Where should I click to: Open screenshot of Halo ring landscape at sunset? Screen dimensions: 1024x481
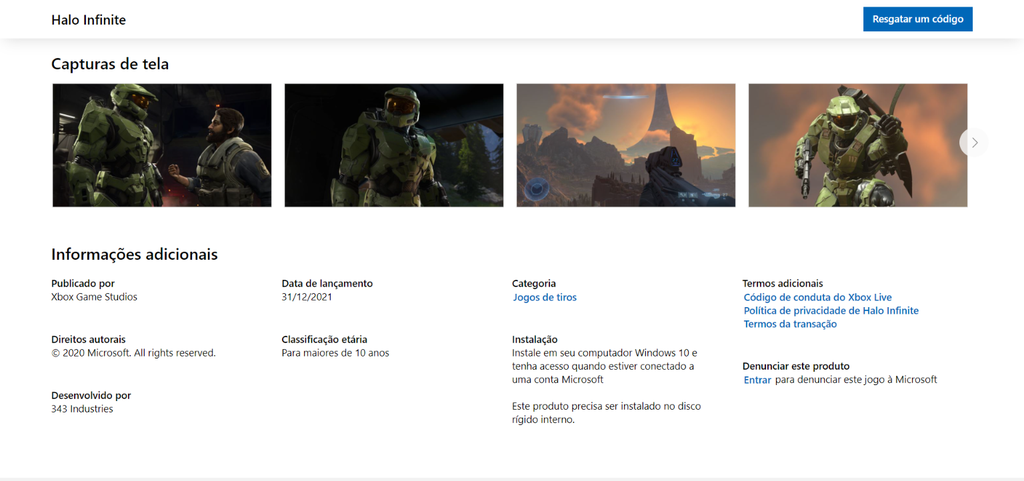[x=626, y=145]
